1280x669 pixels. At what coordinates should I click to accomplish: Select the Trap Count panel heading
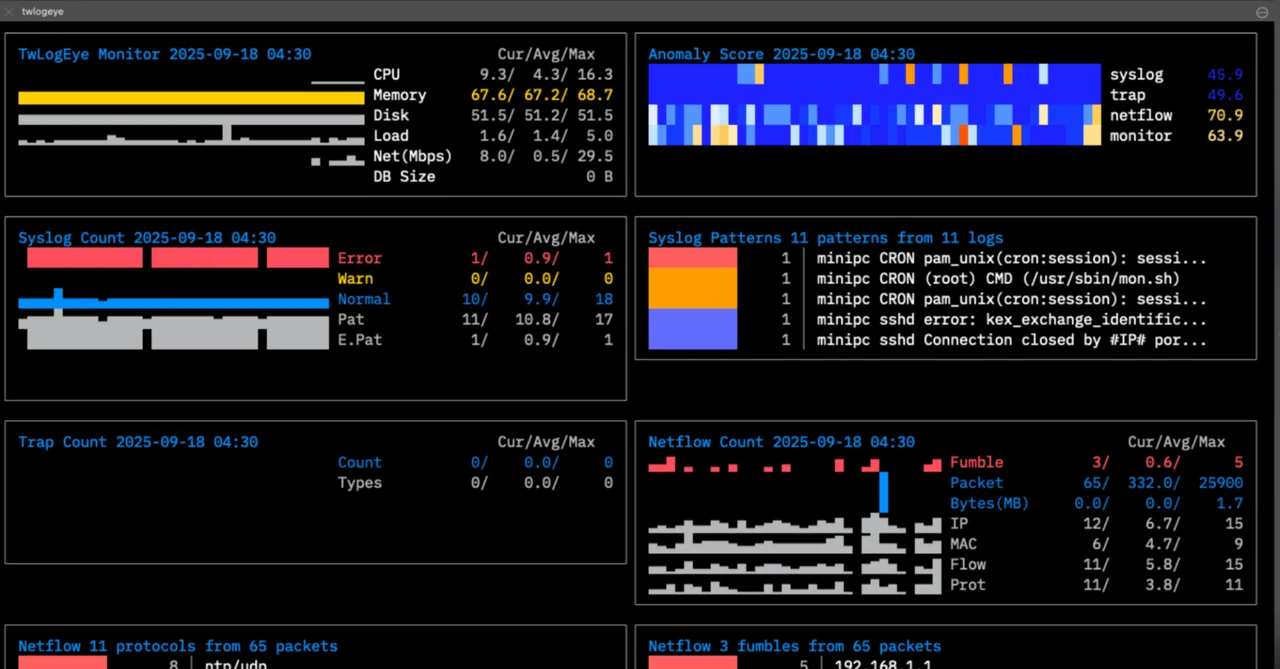click(138, 442)
